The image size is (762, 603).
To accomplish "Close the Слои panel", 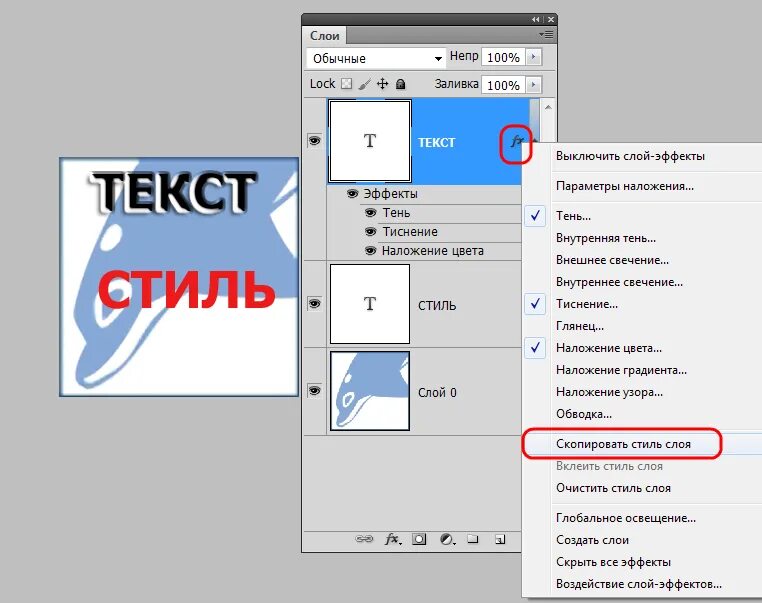I will click(x=551, y=19).
